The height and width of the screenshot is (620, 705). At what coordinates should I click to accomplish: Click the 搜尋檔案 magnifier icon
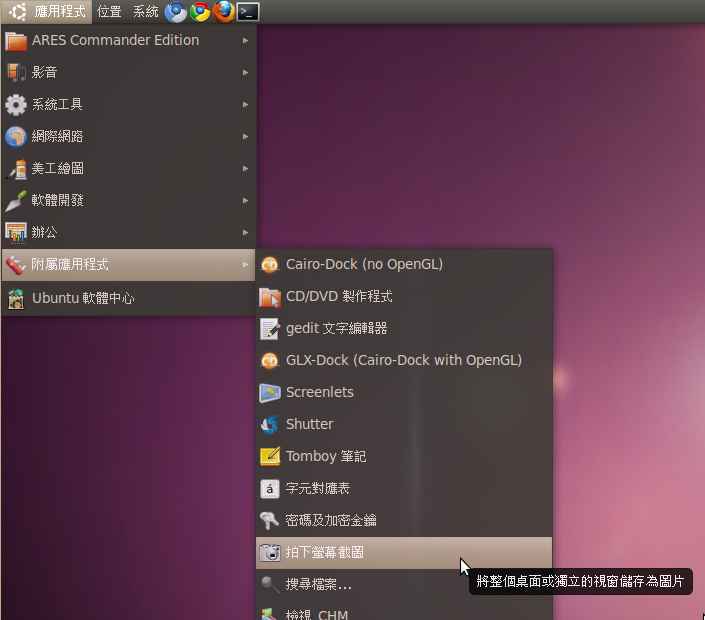(270, 585)
